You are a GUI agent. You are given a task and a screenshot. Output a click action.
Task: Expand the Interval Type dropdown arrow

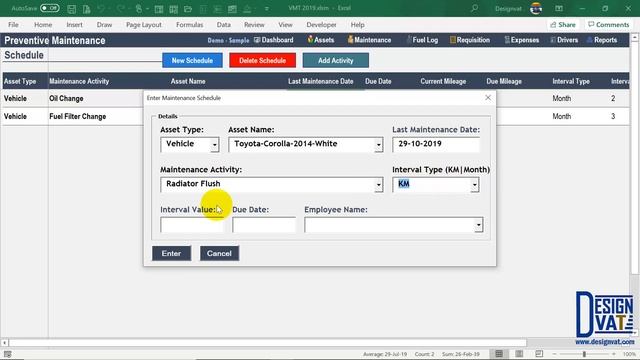pos(475,185)
